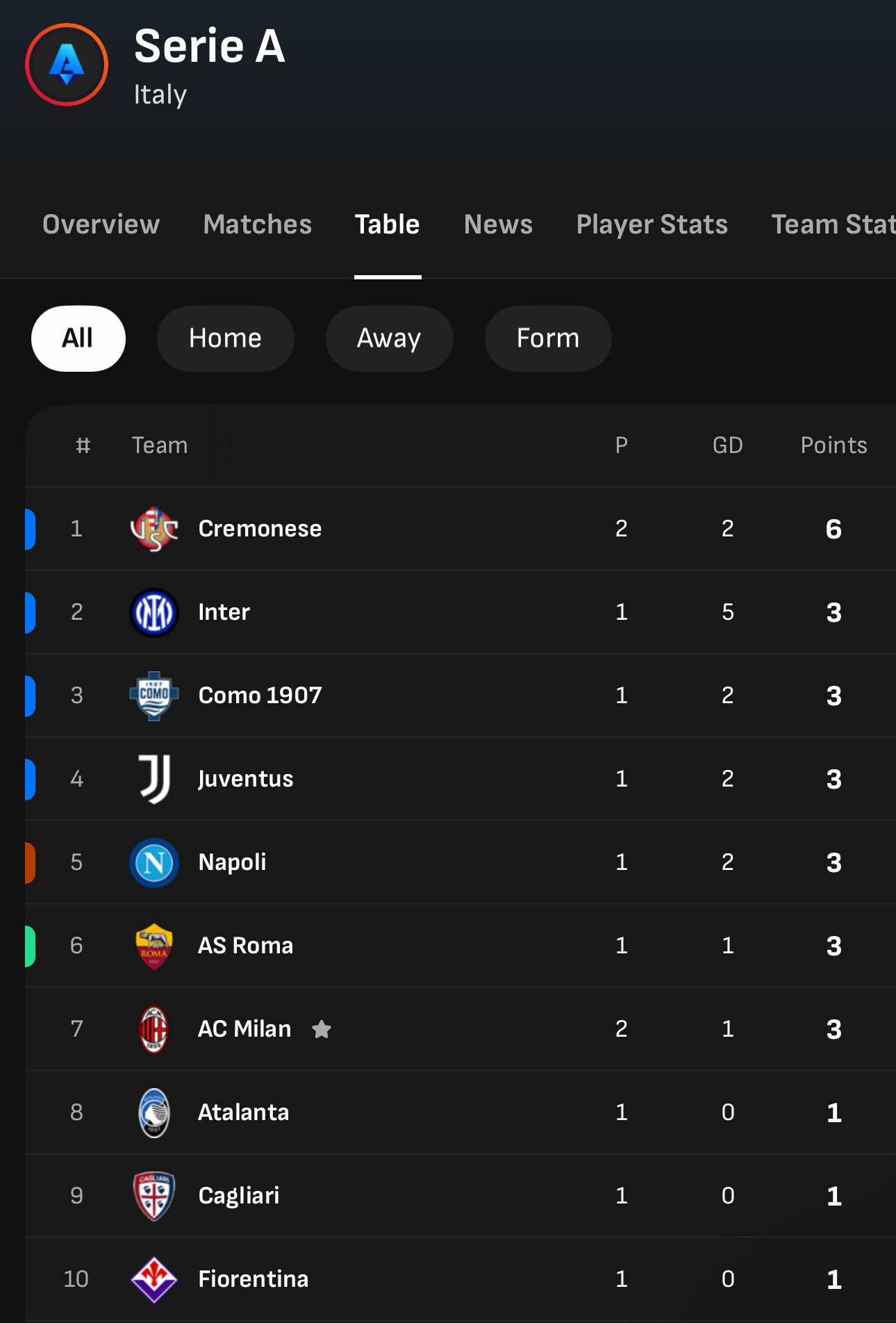Click the Napoli club crest
This screenshot has width=896, height=1323.
154,862
